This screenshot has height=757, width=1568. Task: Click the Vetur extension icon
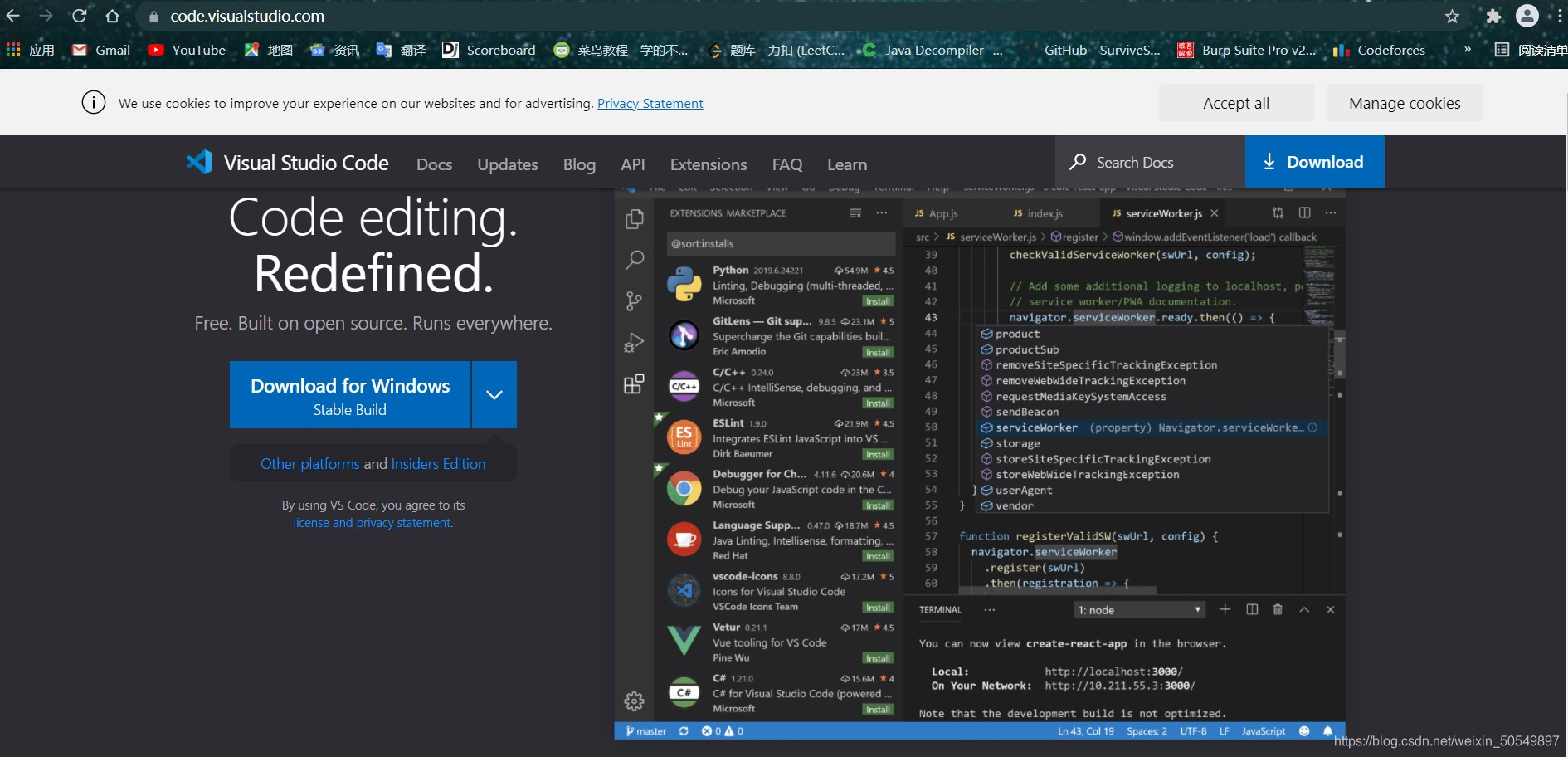tap(684, 641)
